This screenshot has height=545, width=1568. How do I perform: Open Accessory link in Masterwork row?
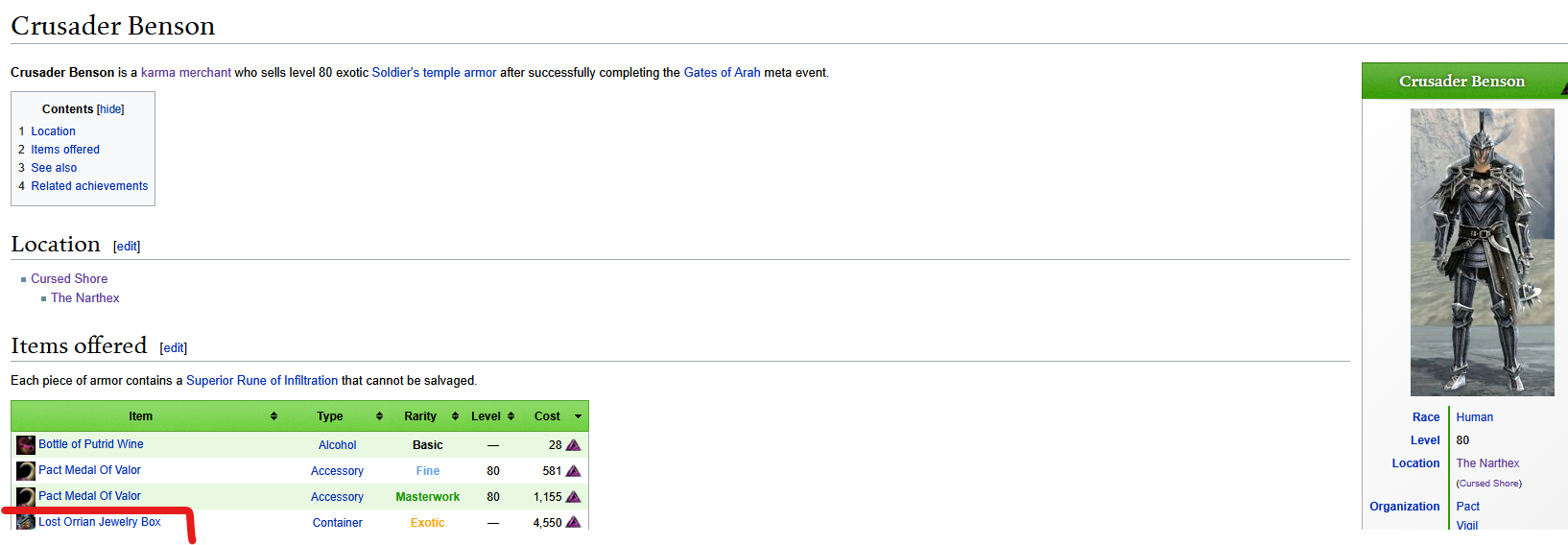pyautogui.click(x=337, y=497)
